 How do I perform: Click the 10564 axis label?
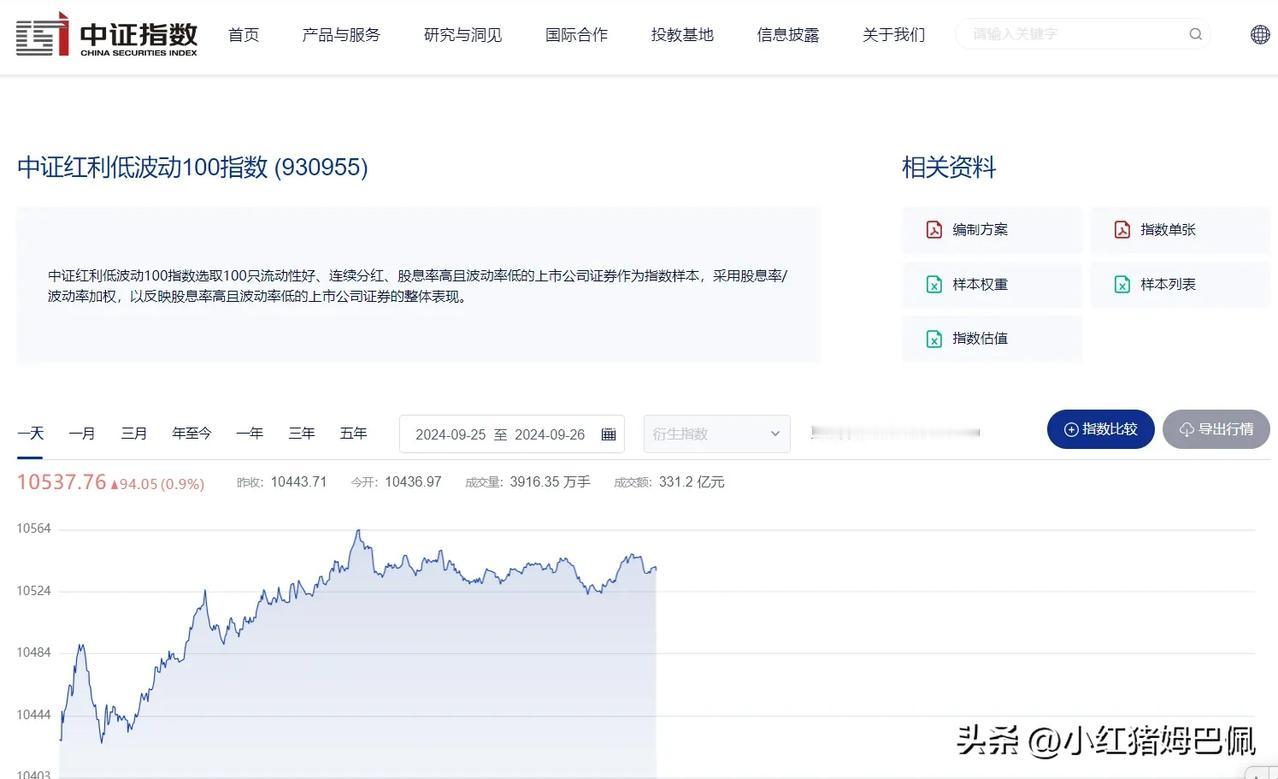click(x=33, y=528)
